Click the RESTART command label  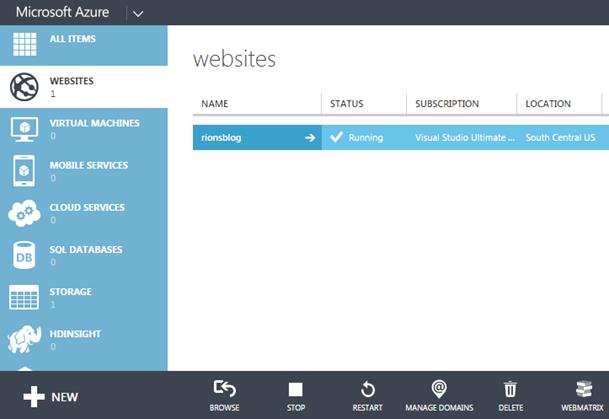pyautogui.click(x=367, y=408)
